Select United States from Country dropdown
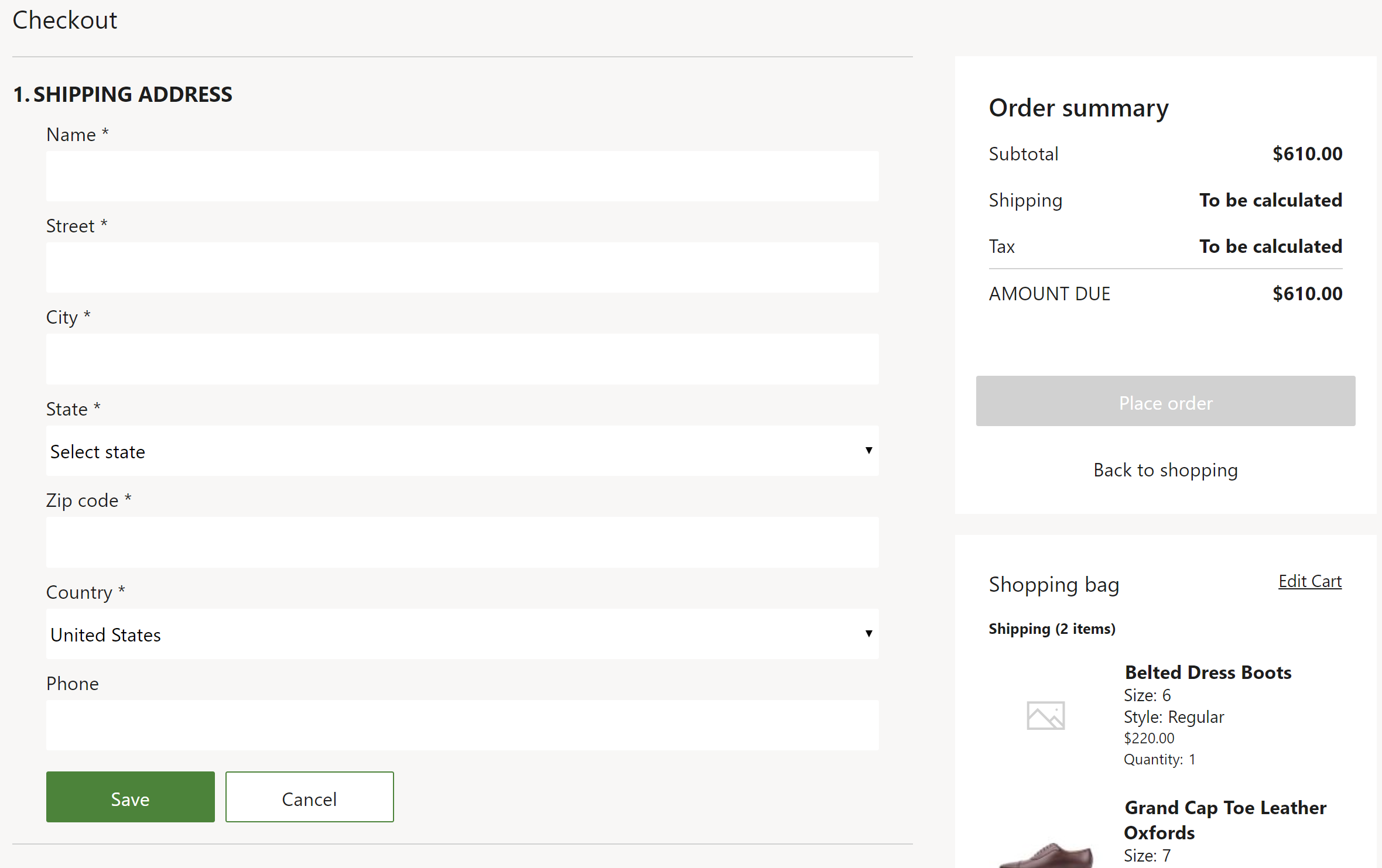 [463, 634]
